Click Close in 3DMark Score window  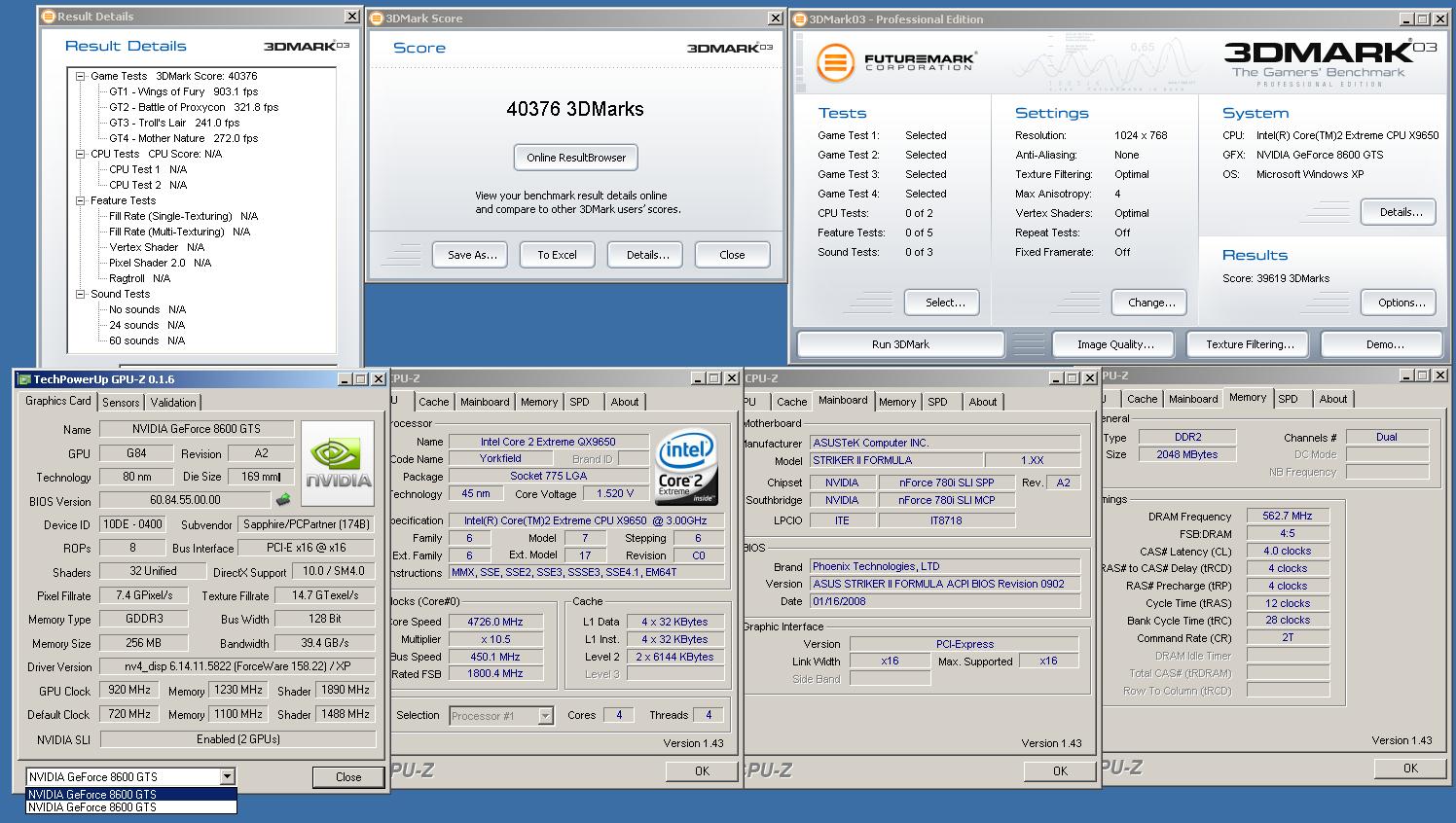[x=732, y=255]
